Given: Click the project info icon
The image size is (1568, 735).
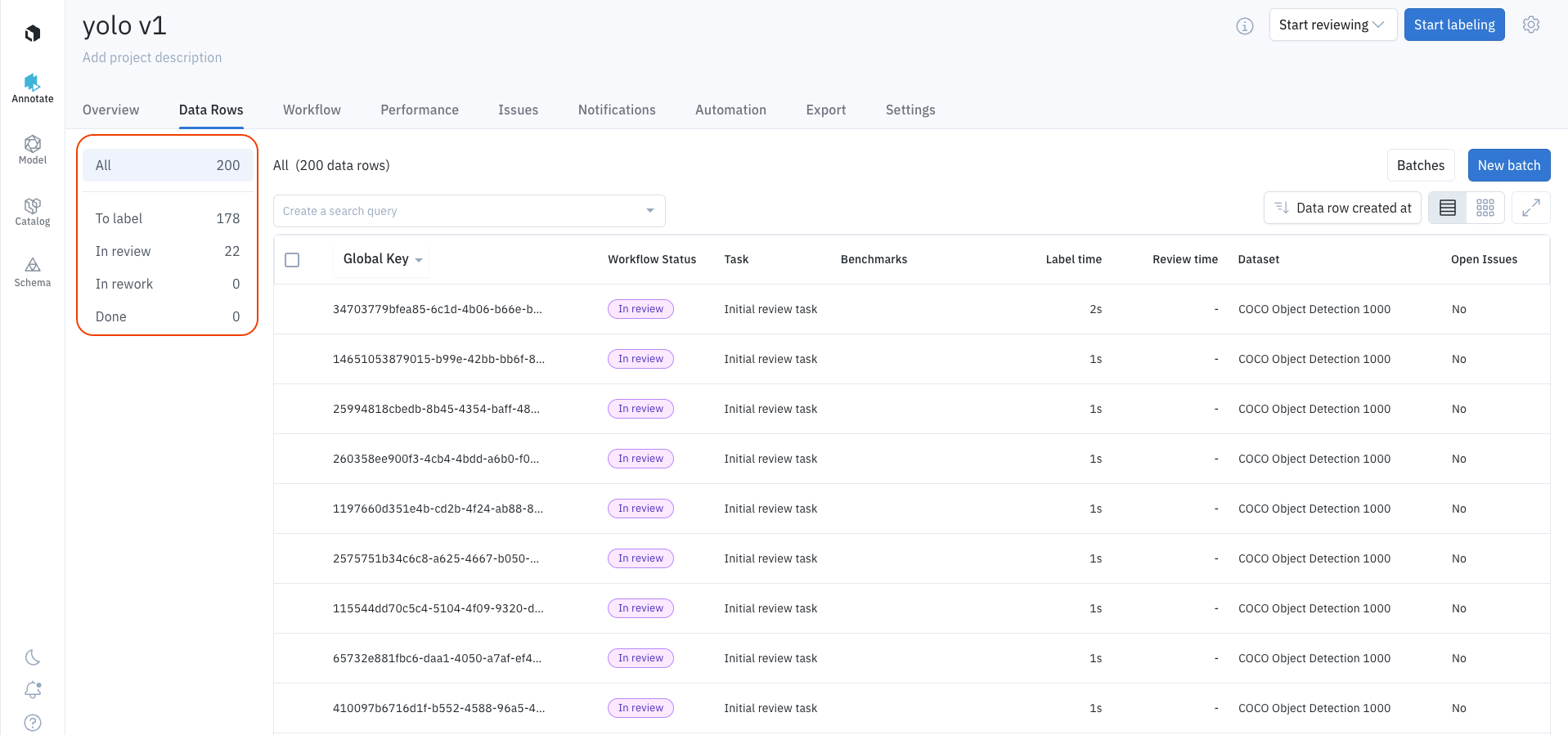Looking at the screenshot, I should [1244, 26].
